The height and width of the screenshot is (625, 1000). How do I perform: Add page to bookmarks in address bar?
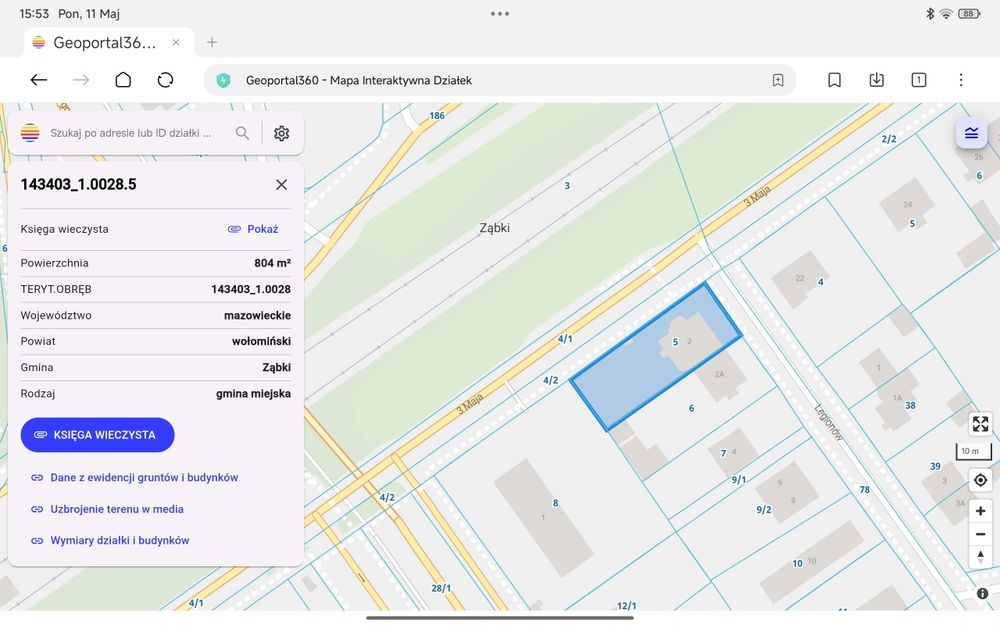[x=778, y=80]
